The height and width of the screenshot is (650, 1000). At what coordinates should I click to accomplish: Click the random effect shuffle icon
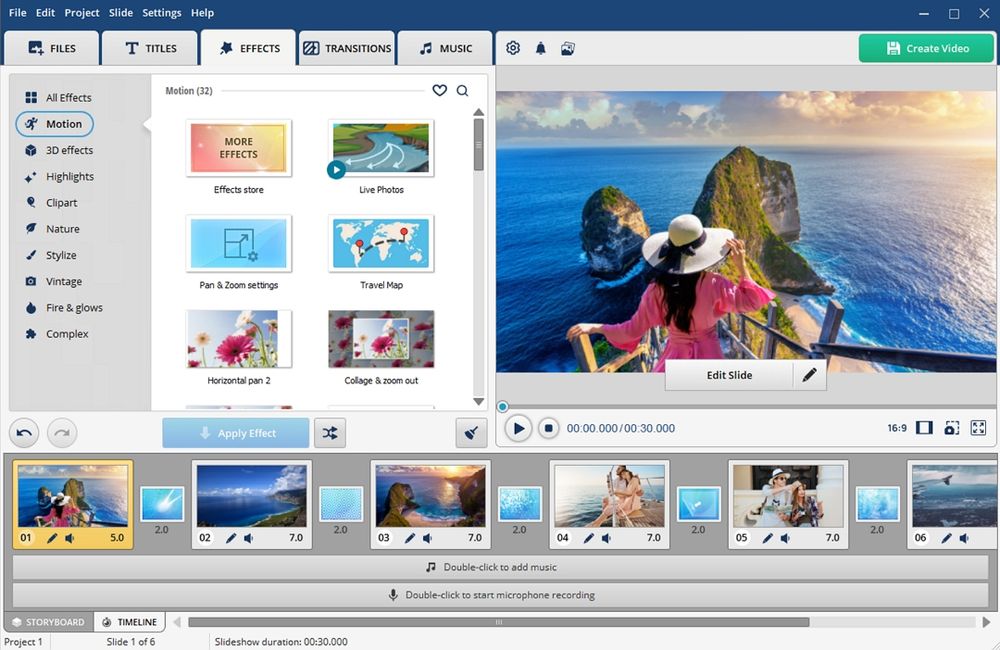click(x=330, y=433)
